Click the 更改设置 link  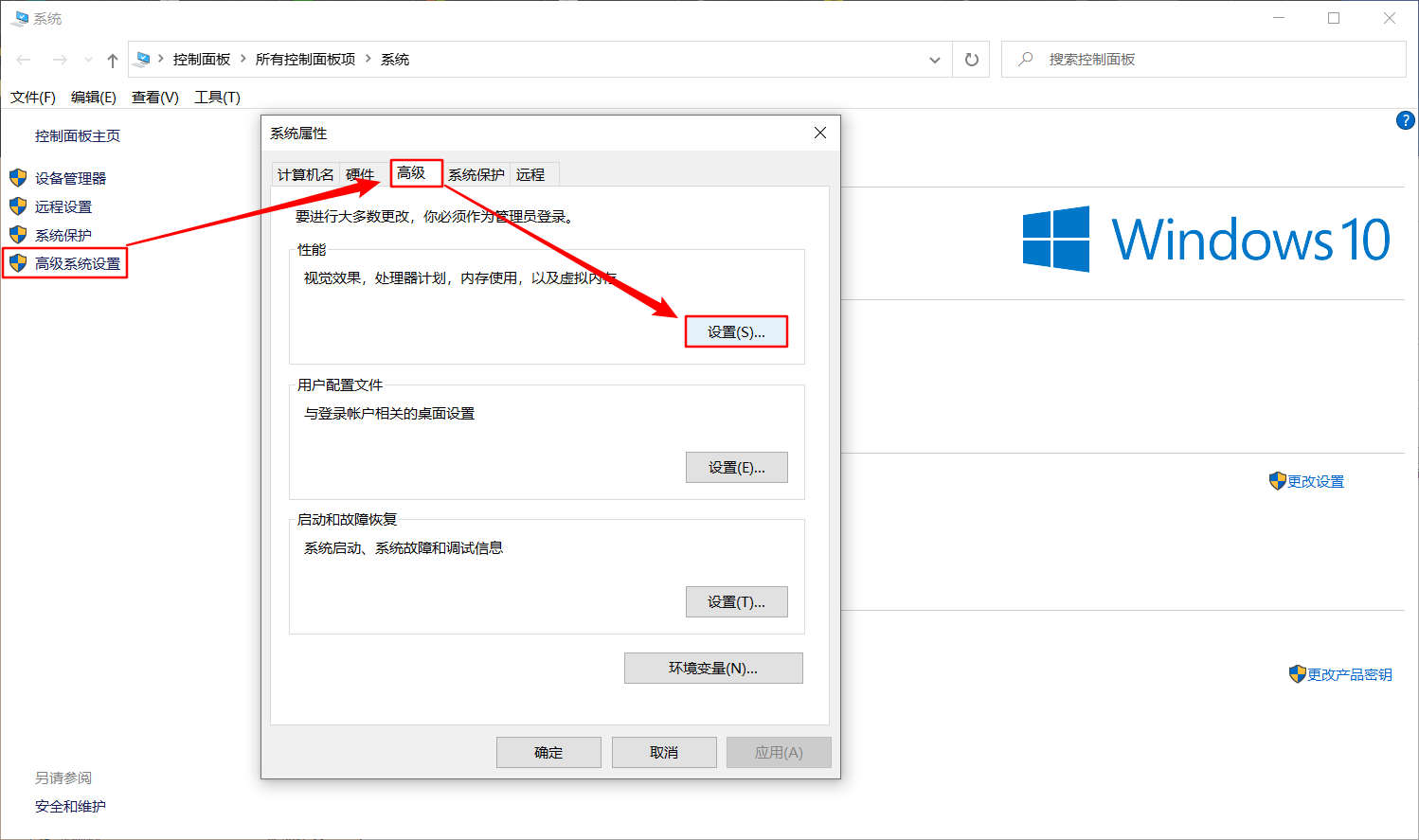(x=1316, y=482)
